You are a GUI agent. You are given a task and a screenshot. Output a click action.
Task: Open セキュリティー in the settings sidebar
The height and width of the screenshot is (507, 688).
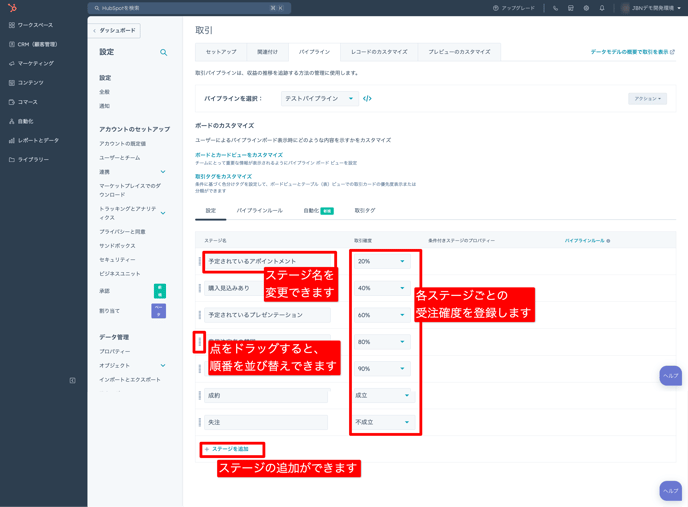(117, 260)
